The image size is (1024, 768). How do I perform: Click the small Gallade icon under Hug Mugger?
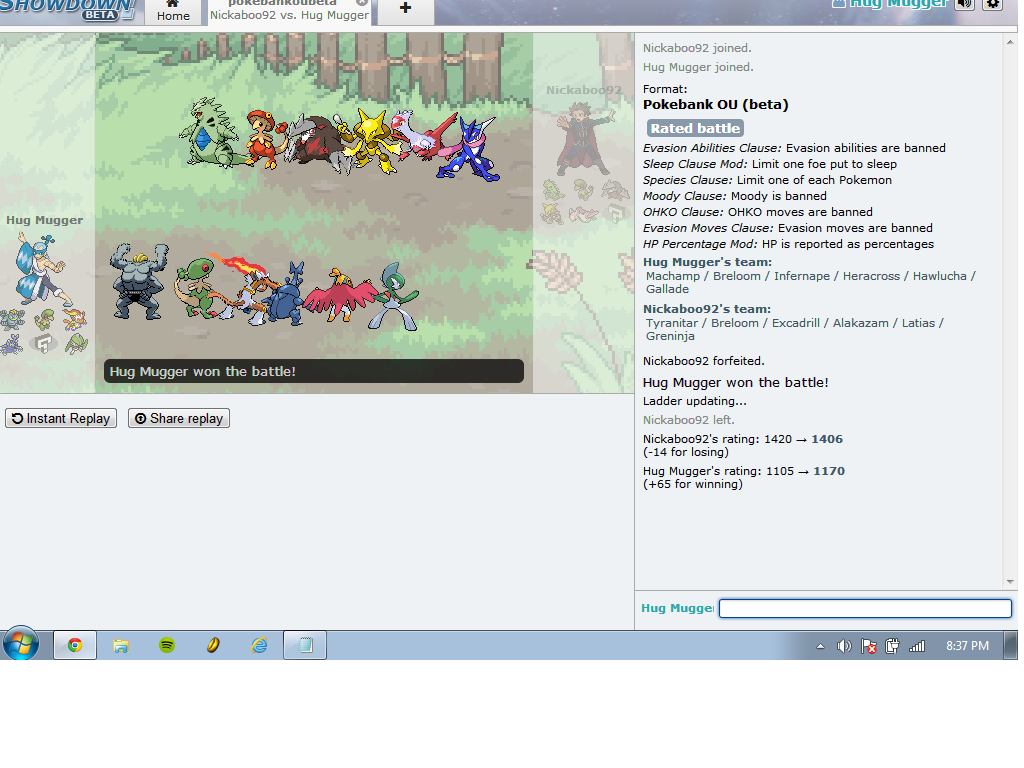[x=75, y=344]
